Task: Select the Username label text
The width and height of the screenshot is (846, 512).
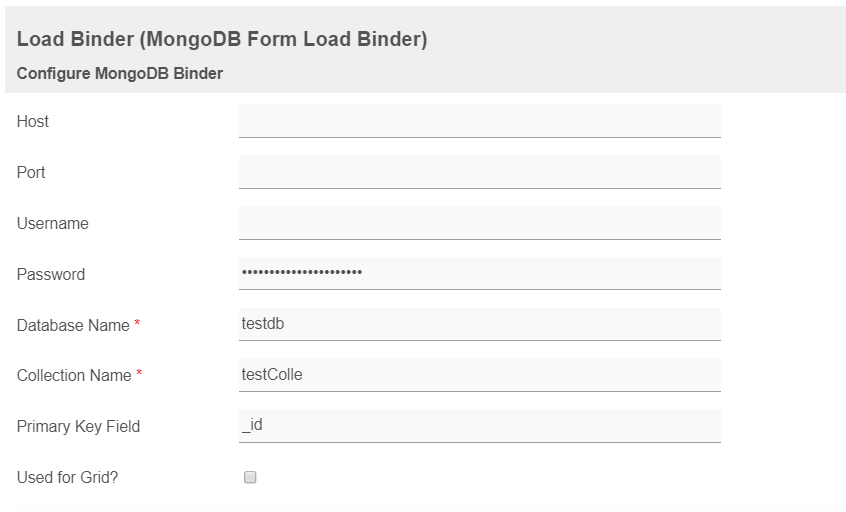Action: [53, 224]
